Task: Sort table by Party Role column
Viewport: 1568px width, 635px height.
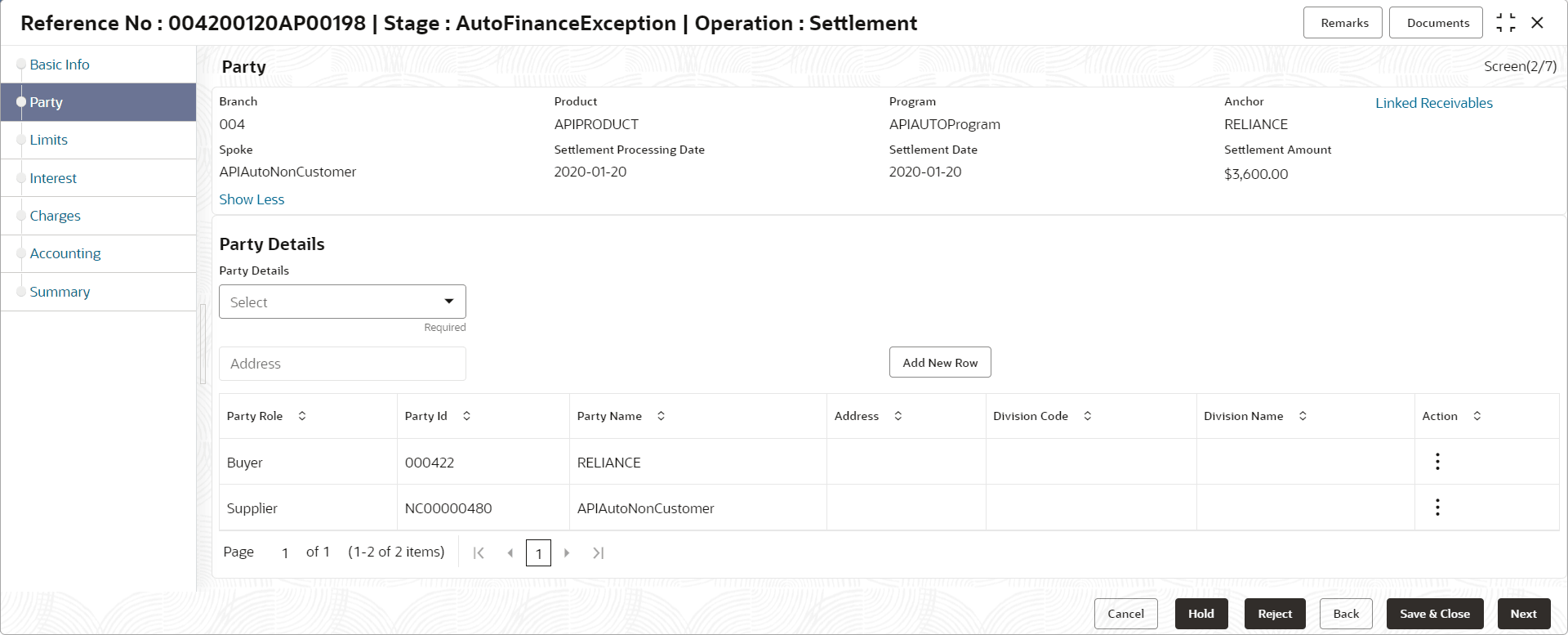Action: pos(302,416)
